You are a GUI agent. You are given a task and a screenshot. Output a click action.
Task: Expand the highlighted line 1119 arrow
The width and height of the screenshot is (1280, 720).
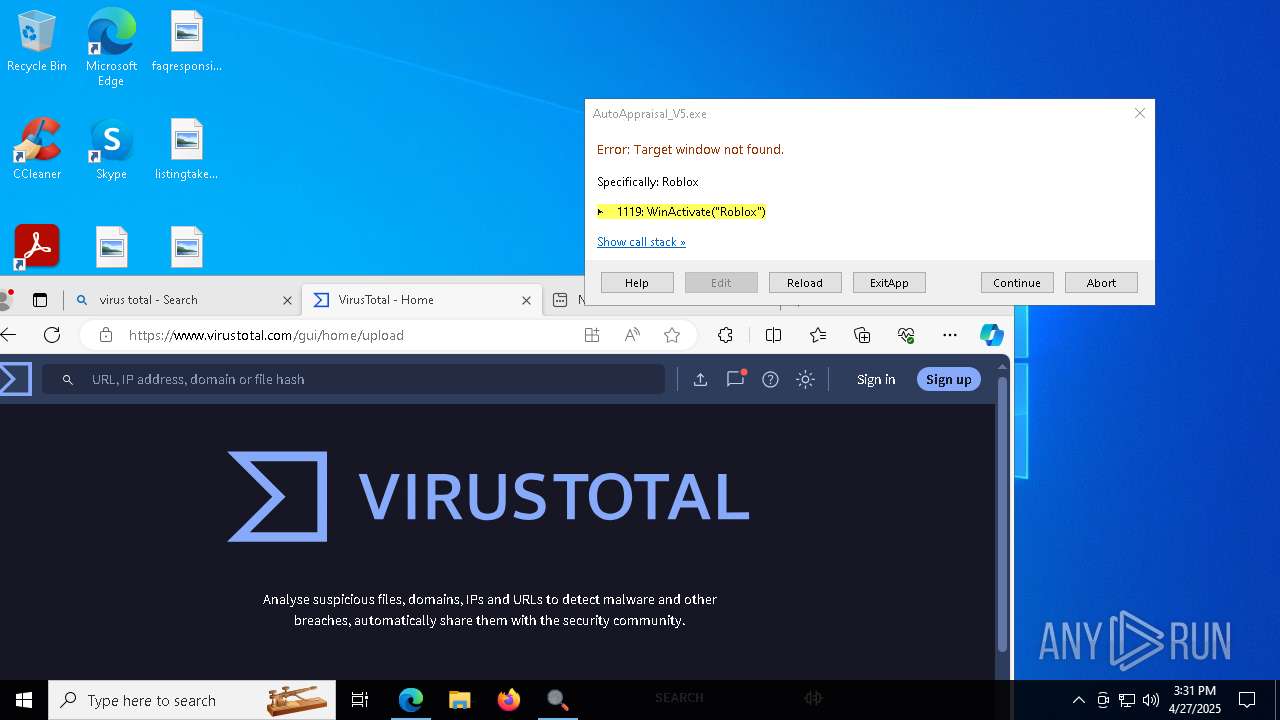coord(601,212)
